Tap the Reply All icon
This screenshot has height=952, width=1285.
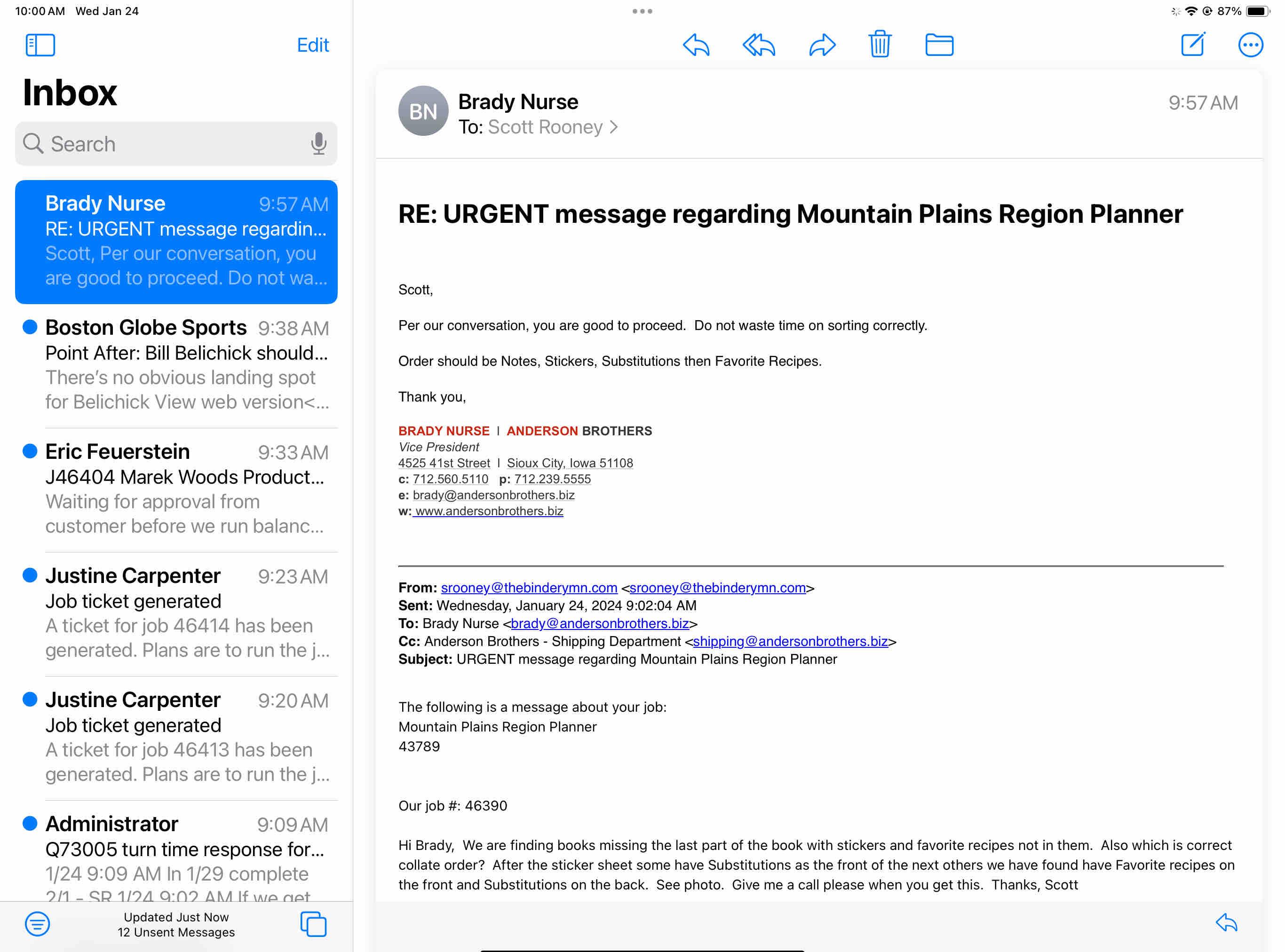[x=759, y=45]
